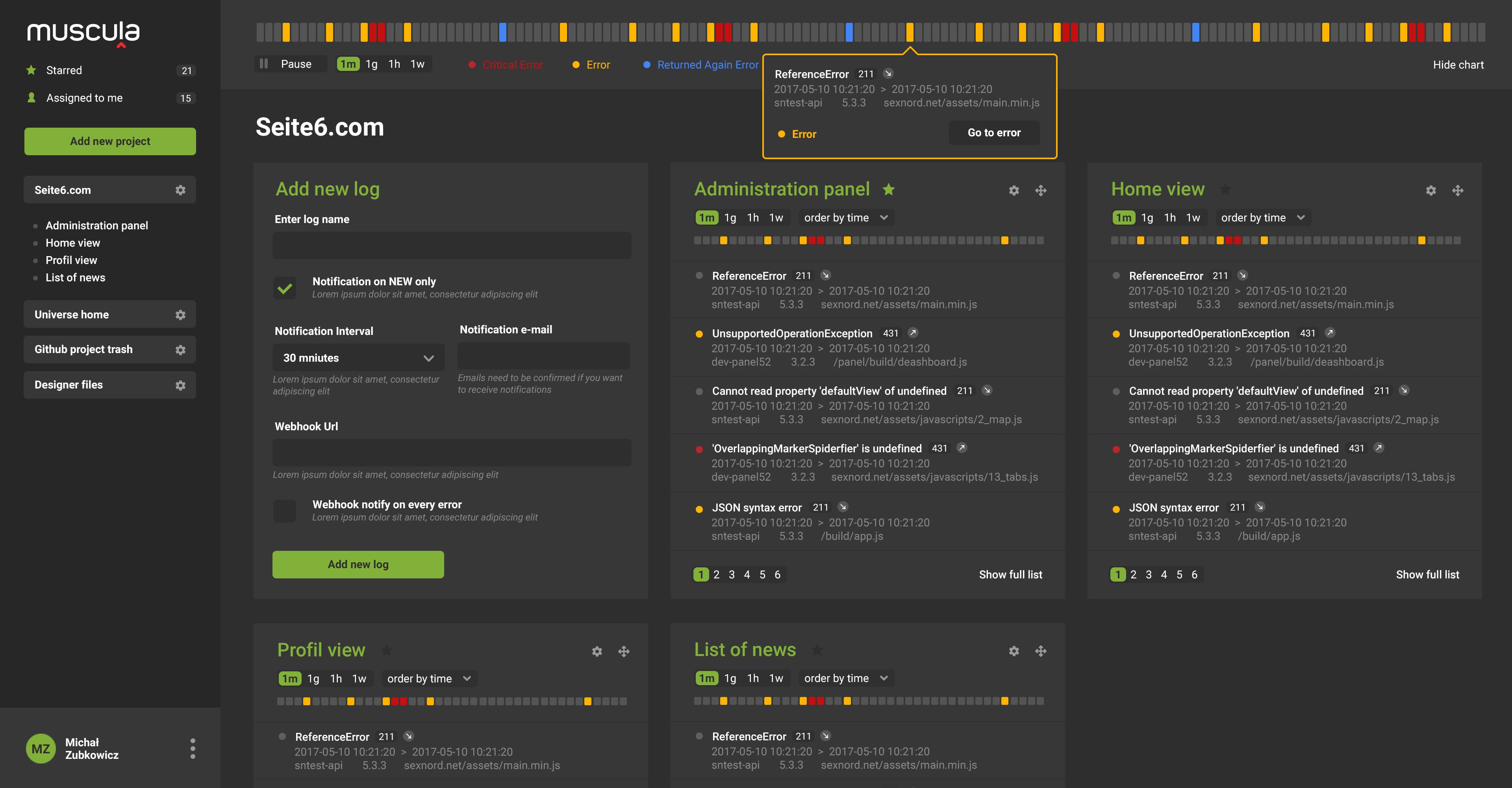This screenshot has width=1512, height=788.
Task: Open user menu dots beside Michał Zubkowicz
Action: [193, 748]
